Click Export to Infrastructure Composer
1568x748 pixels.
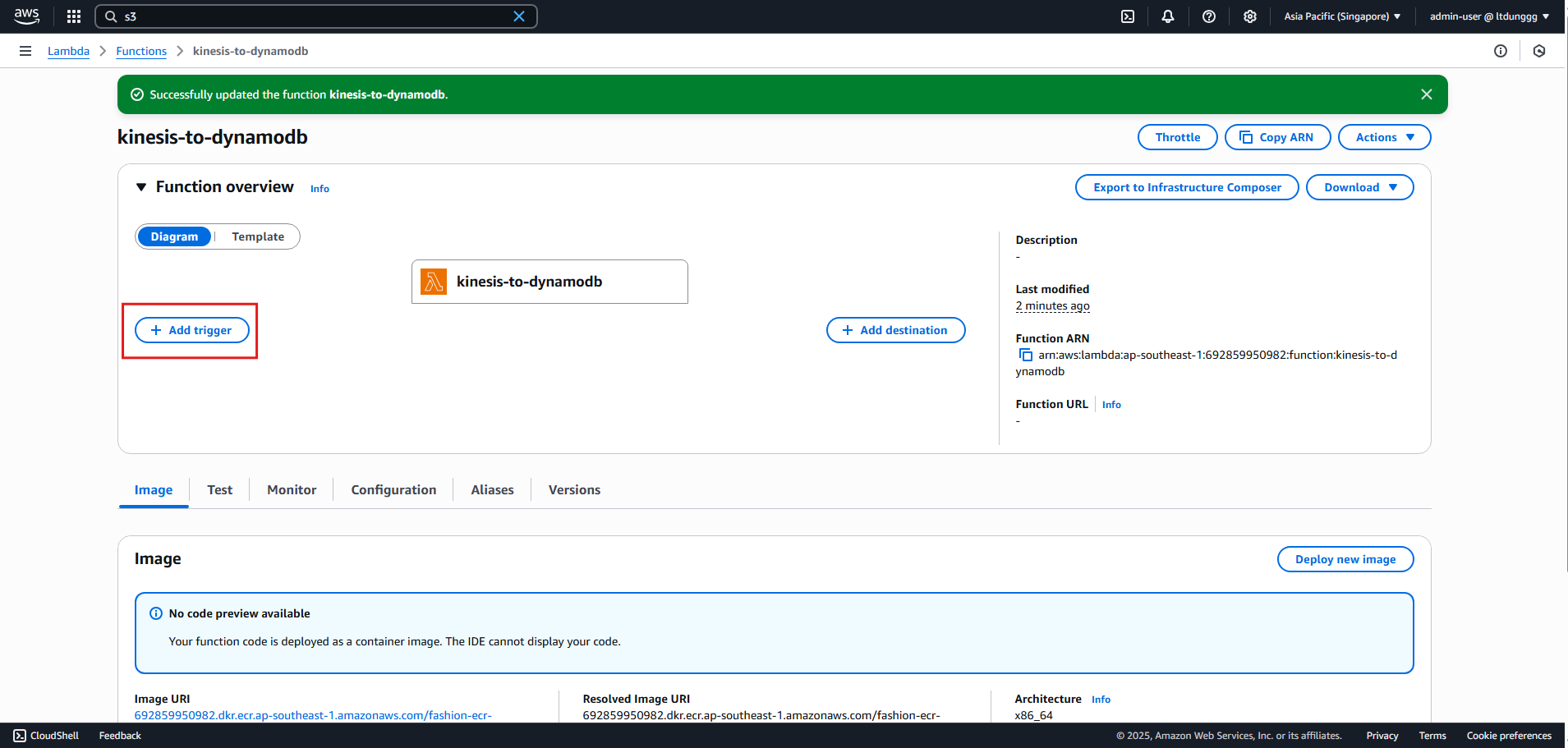[1187, 187]
